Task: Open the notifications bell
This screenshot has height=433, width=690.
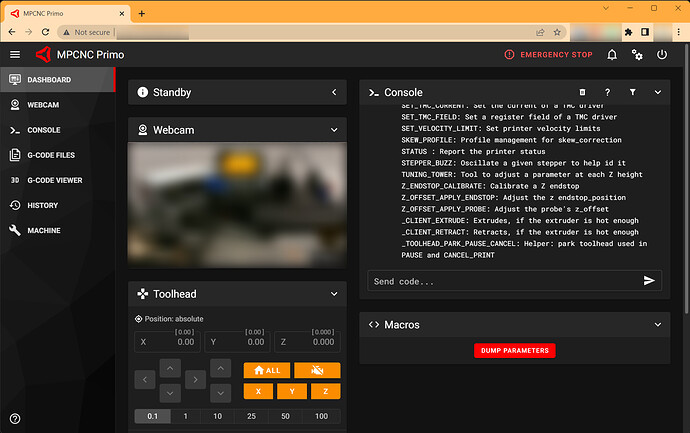Action: [612, 55]
